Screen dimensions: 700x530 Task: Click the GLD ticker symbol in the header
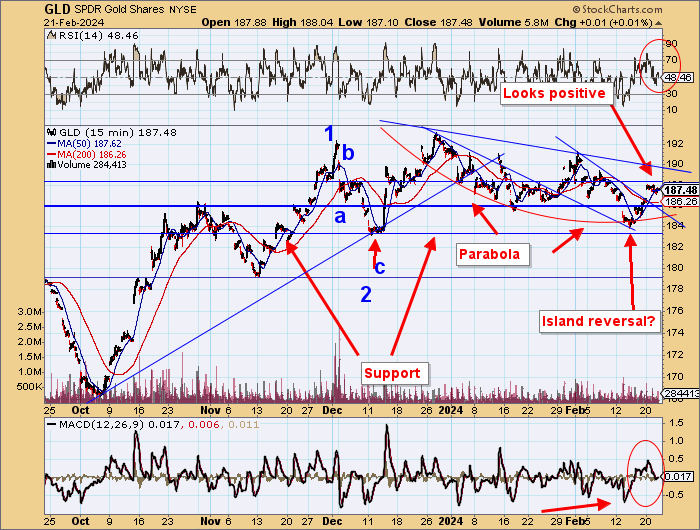pos(58,9)
